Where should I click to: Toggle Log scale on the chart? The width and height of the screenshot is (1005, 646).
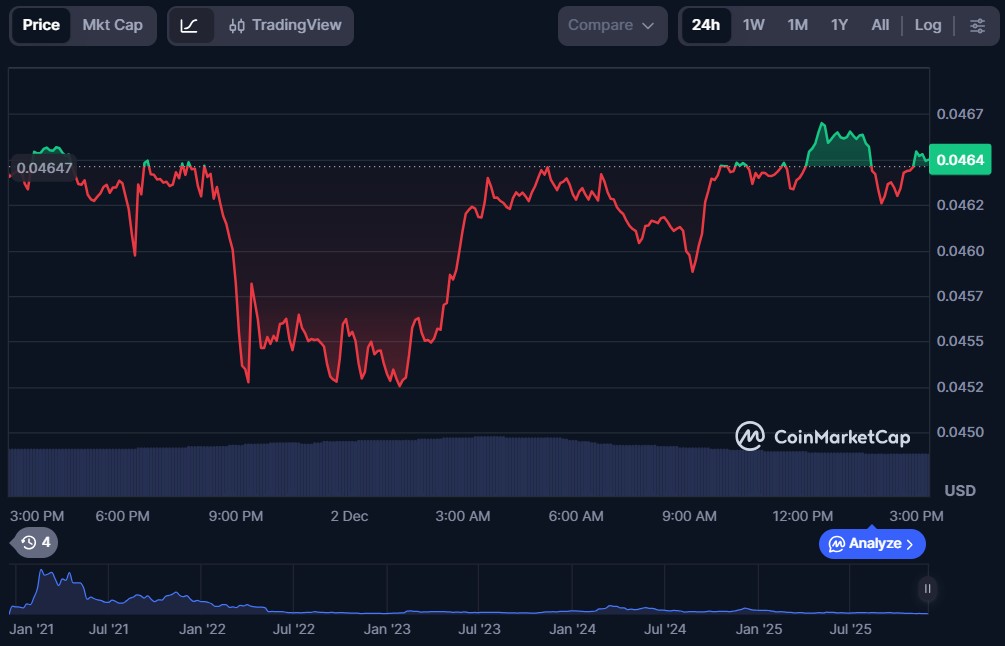928,25
